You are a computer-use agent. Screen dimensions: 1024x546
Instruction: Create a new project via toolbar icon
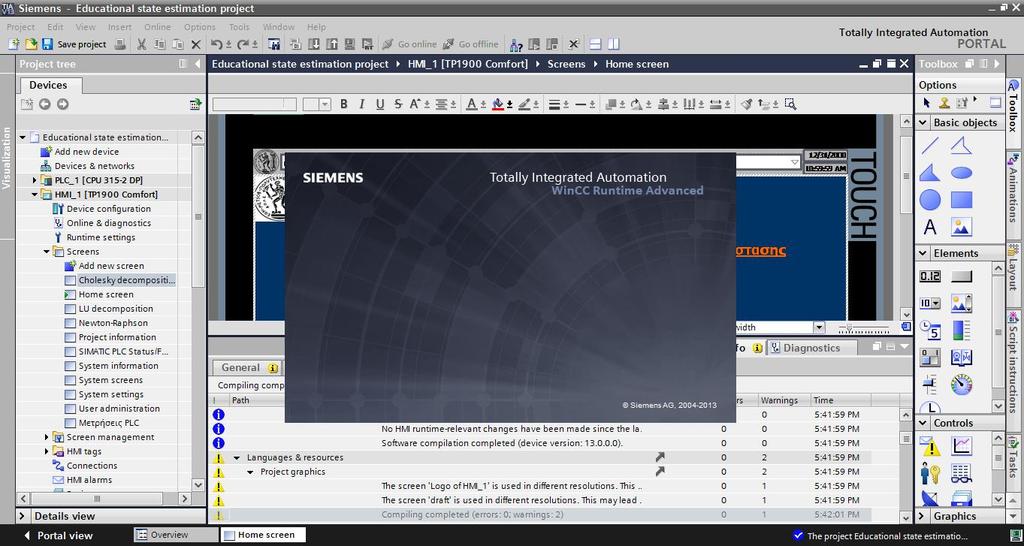[13, 44]
